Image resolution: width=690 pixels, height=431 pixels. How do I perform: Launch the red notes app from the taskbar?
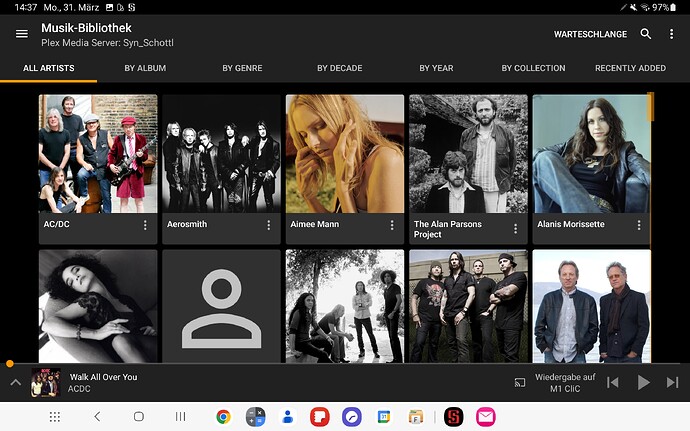[x=320, y=416]
